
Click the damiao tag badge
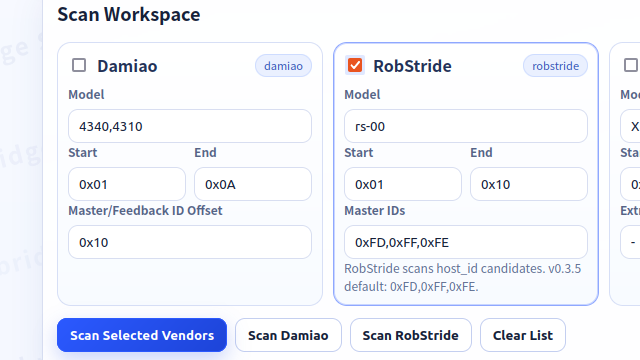coord(283,66)
